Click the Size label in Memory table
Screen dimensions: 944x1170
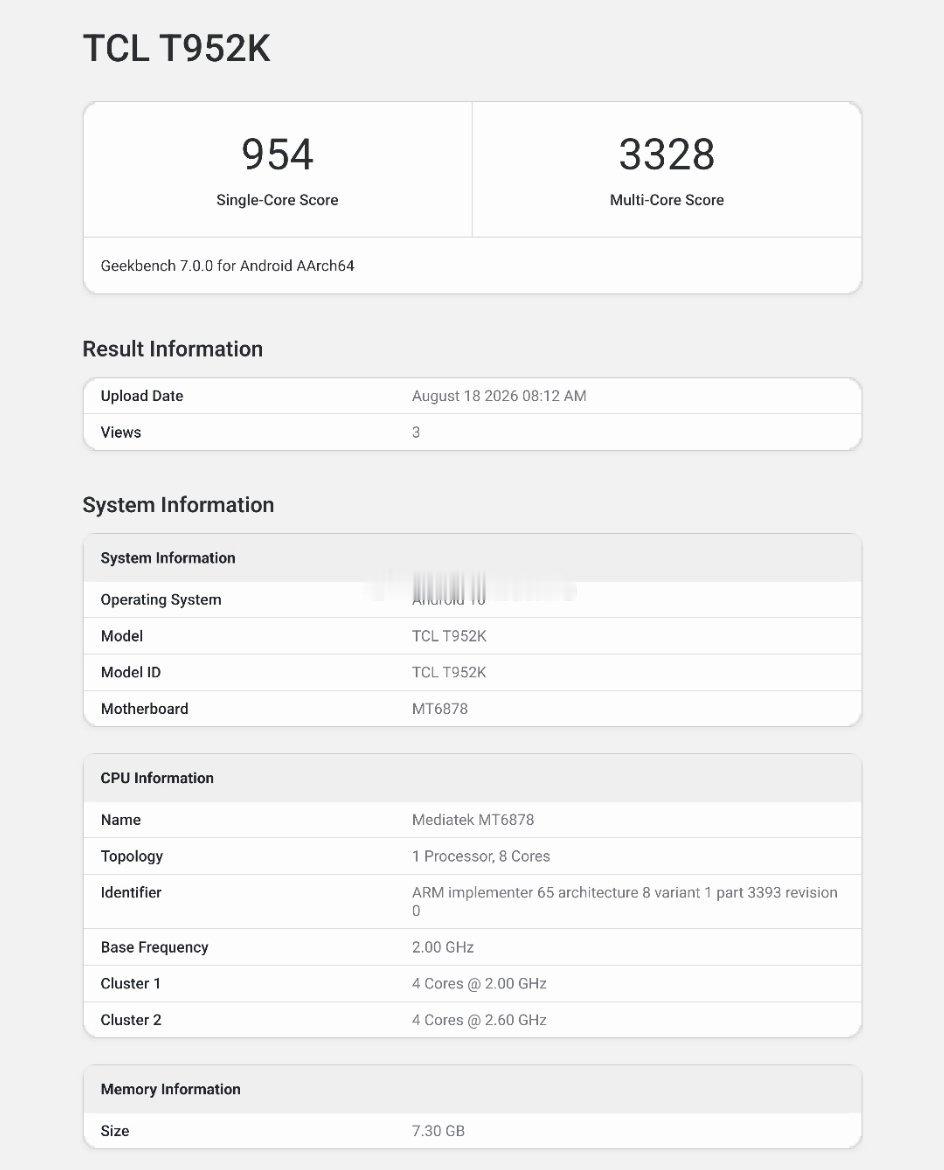(115, 1131)
